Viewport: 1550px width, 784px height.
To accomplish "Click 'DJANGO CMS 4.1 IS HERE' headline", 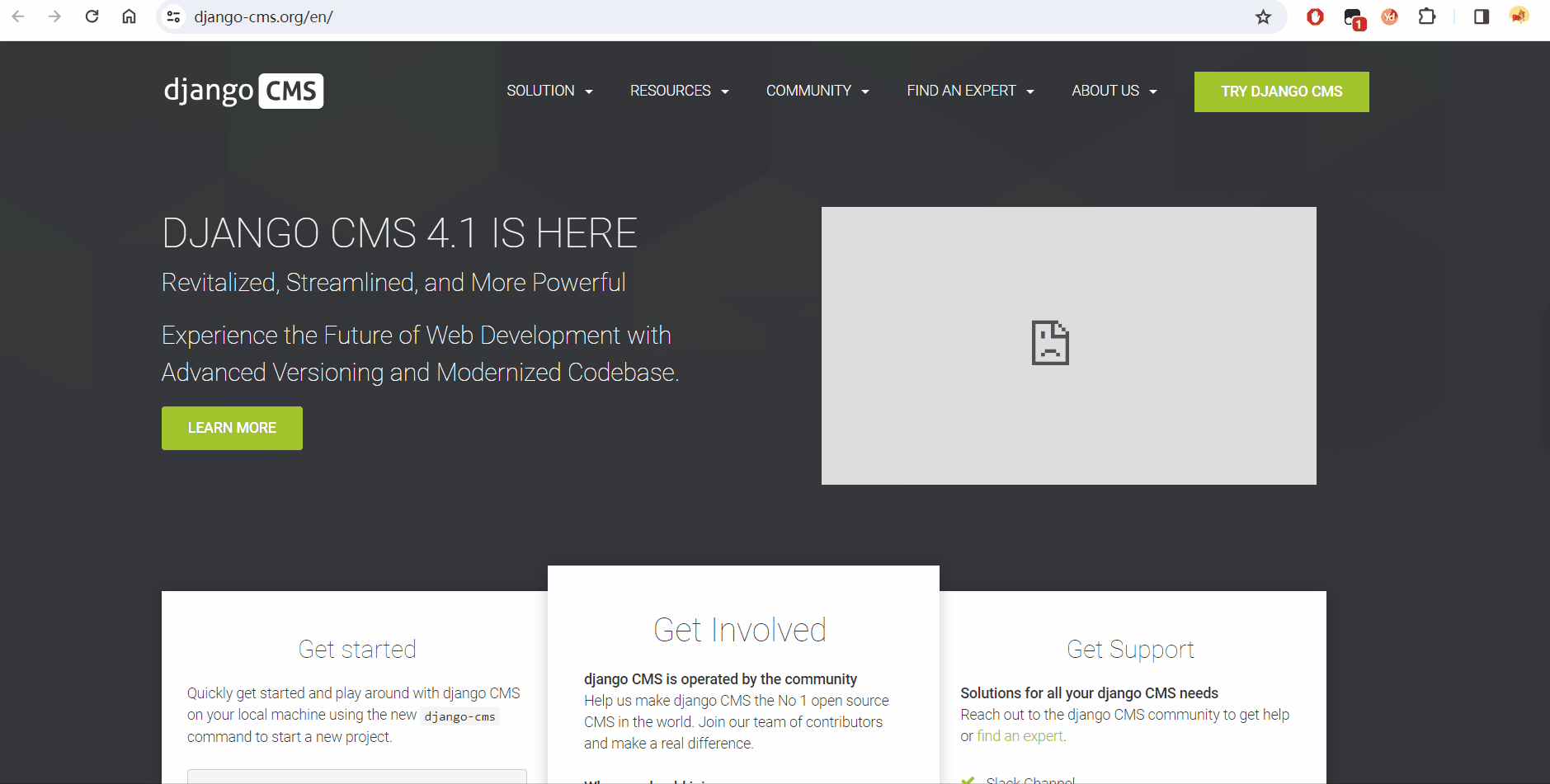I will click(400, 233).
